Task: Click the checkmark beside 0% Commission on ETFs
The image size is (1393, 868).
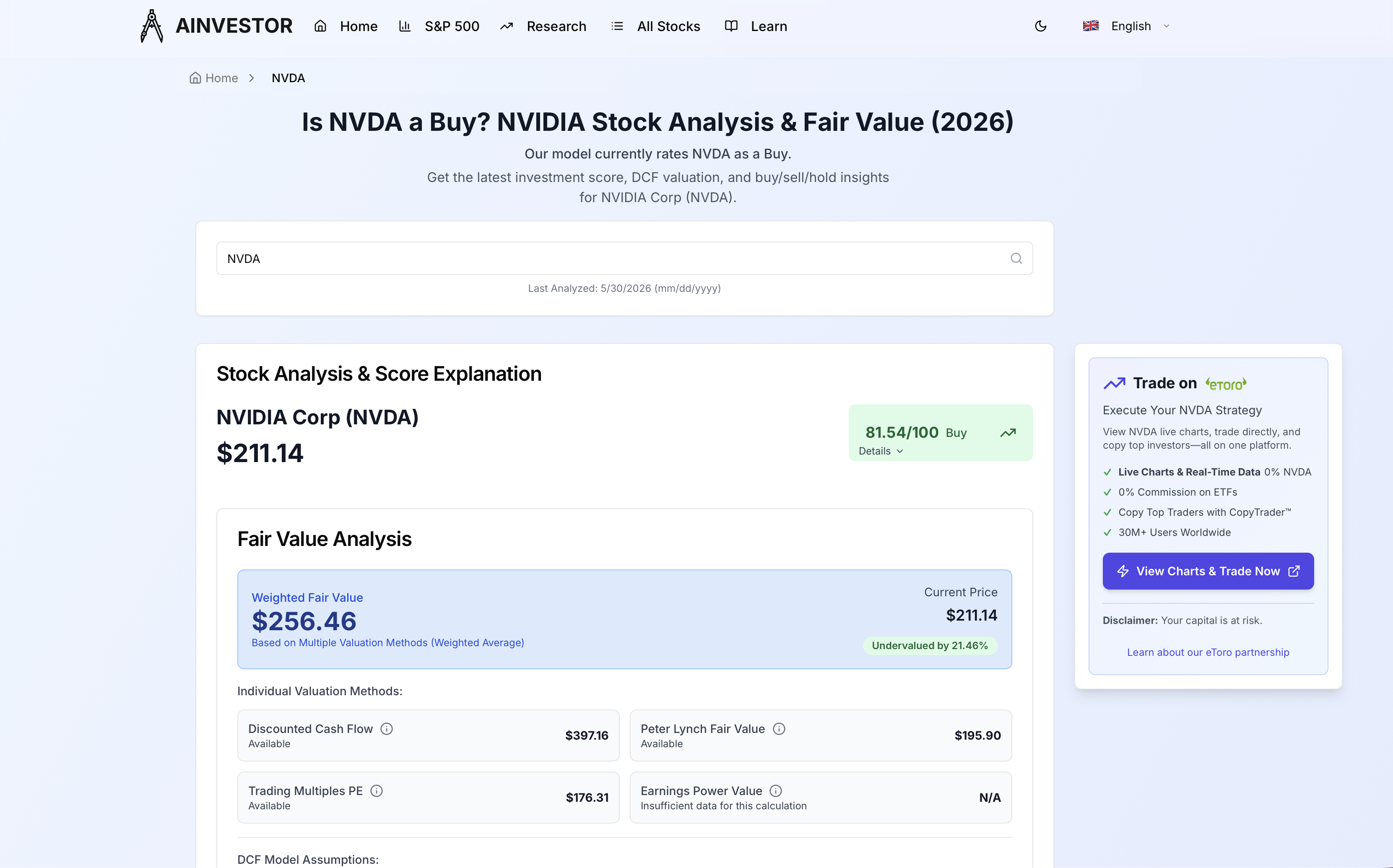Action: point(1108,492)
